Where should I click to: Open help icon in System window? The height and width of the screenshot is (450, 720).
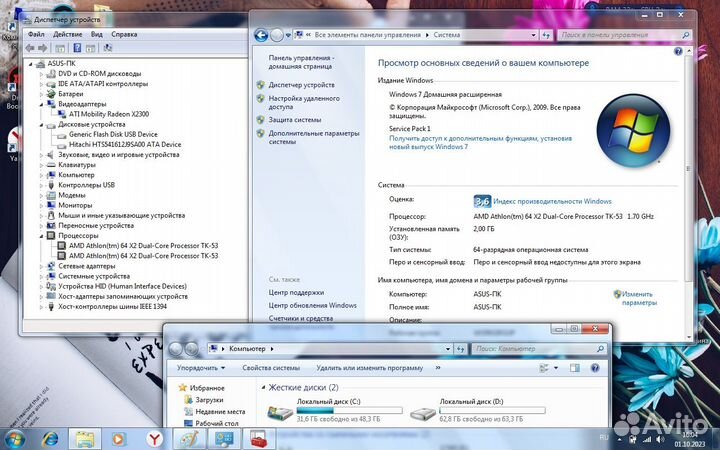(x=678, y=51)
